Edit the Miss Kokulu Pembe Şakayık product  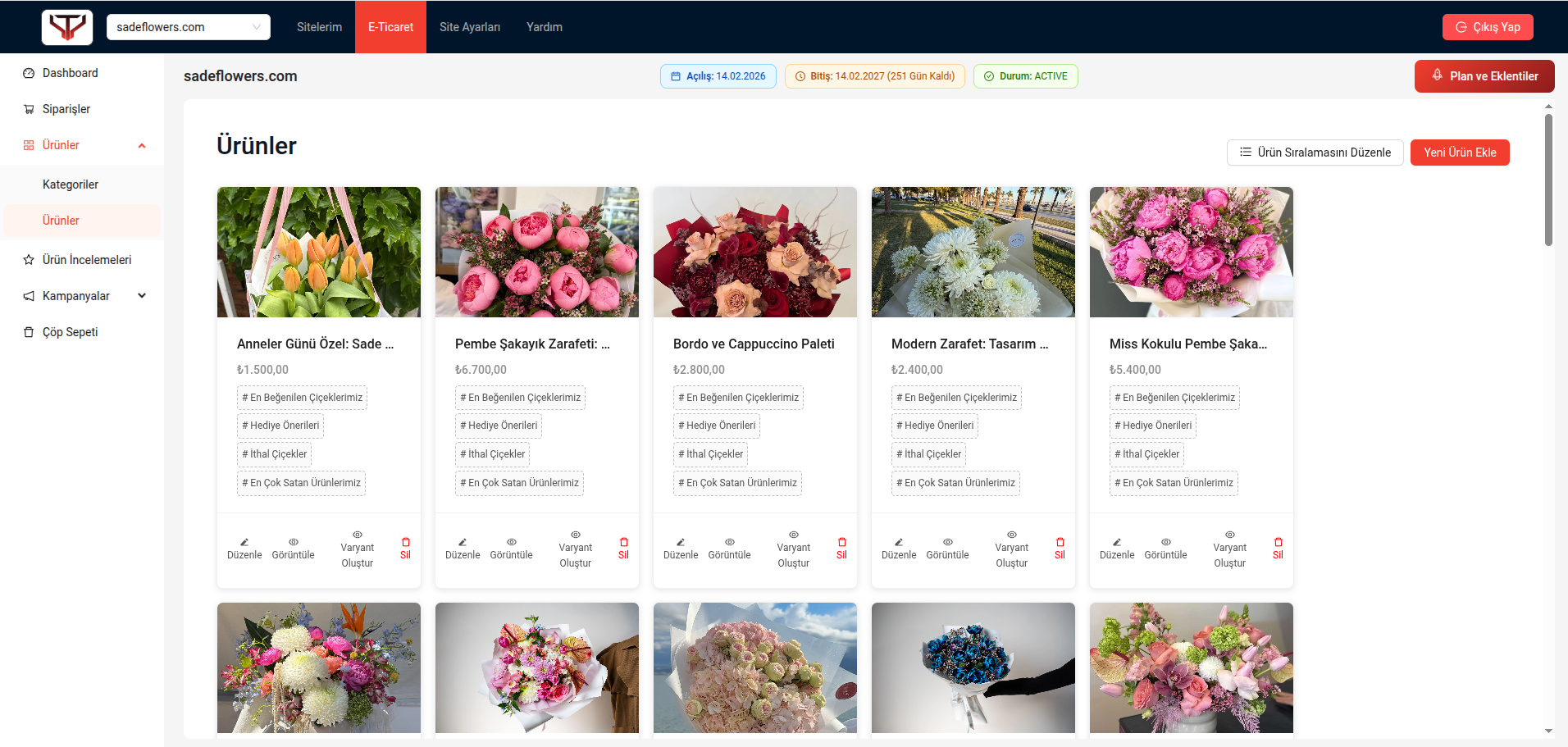click(1117, 549)
